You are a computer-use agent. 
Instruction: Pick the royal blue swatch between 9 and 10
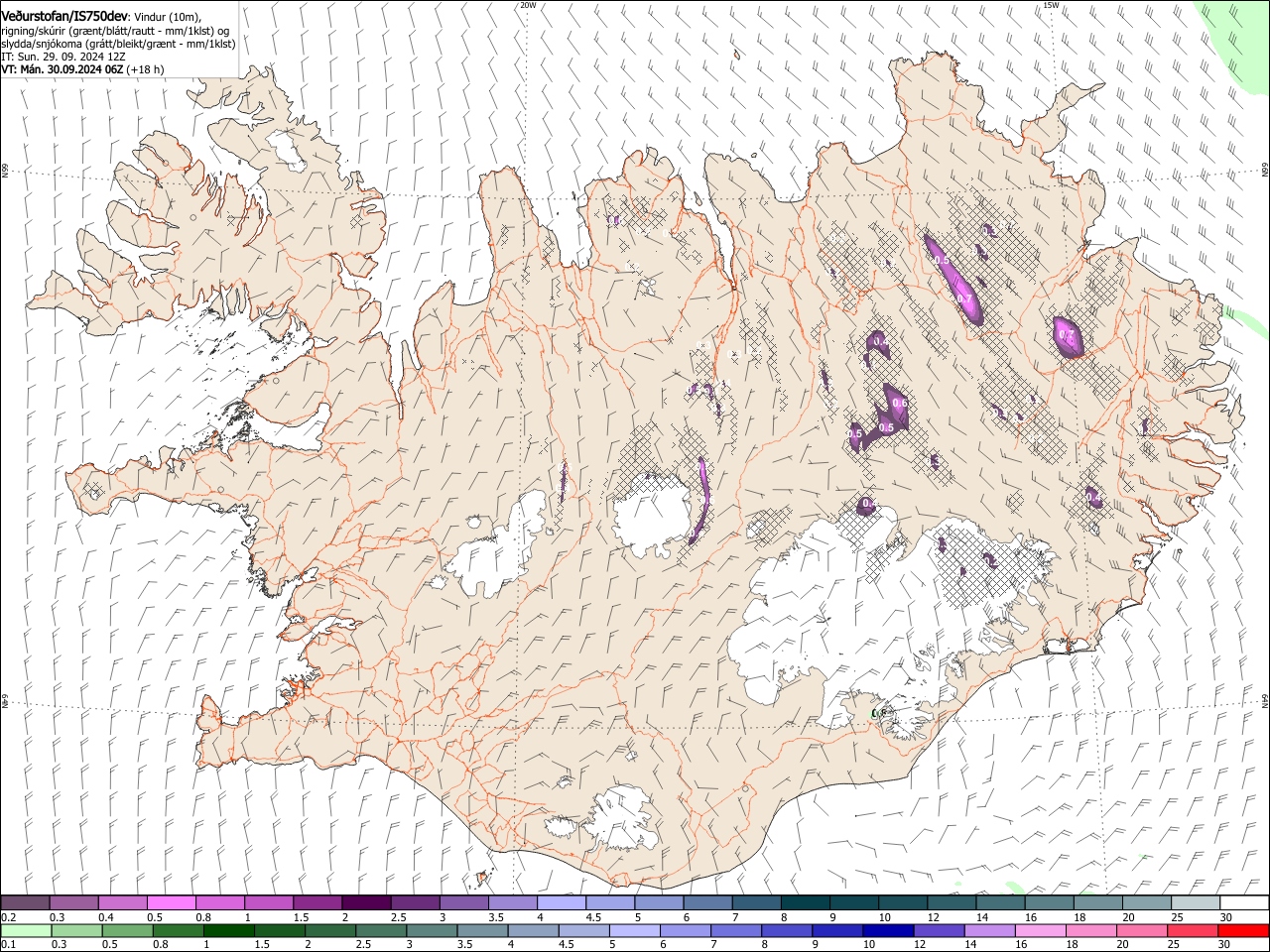point(836,930)
